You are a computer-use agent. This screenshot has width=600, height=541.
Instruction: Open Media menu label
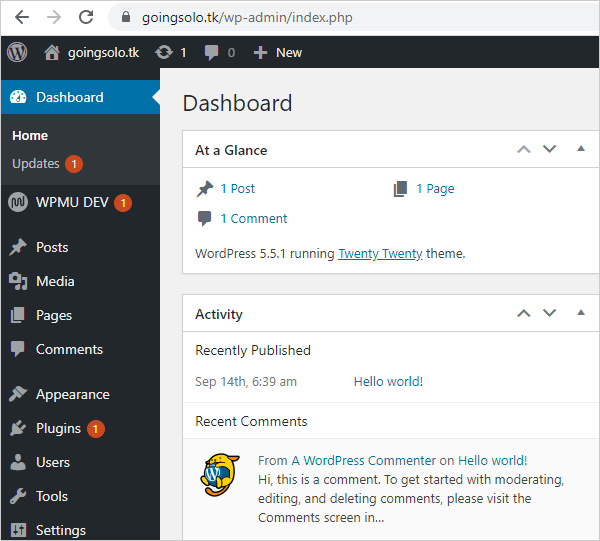click(55, 281)
